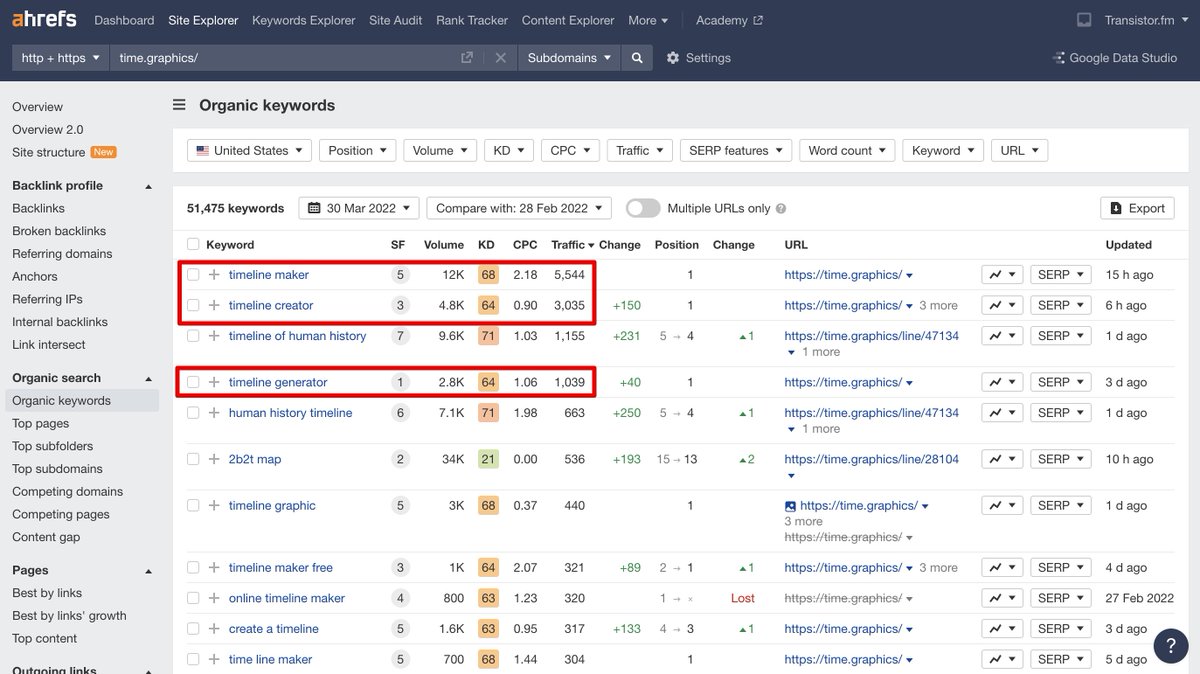Image resolution: width=1200 pixels, height=674 pixels.
Task: Clear the time.graphics URL with X icon
Action: (x=500, y=58)
